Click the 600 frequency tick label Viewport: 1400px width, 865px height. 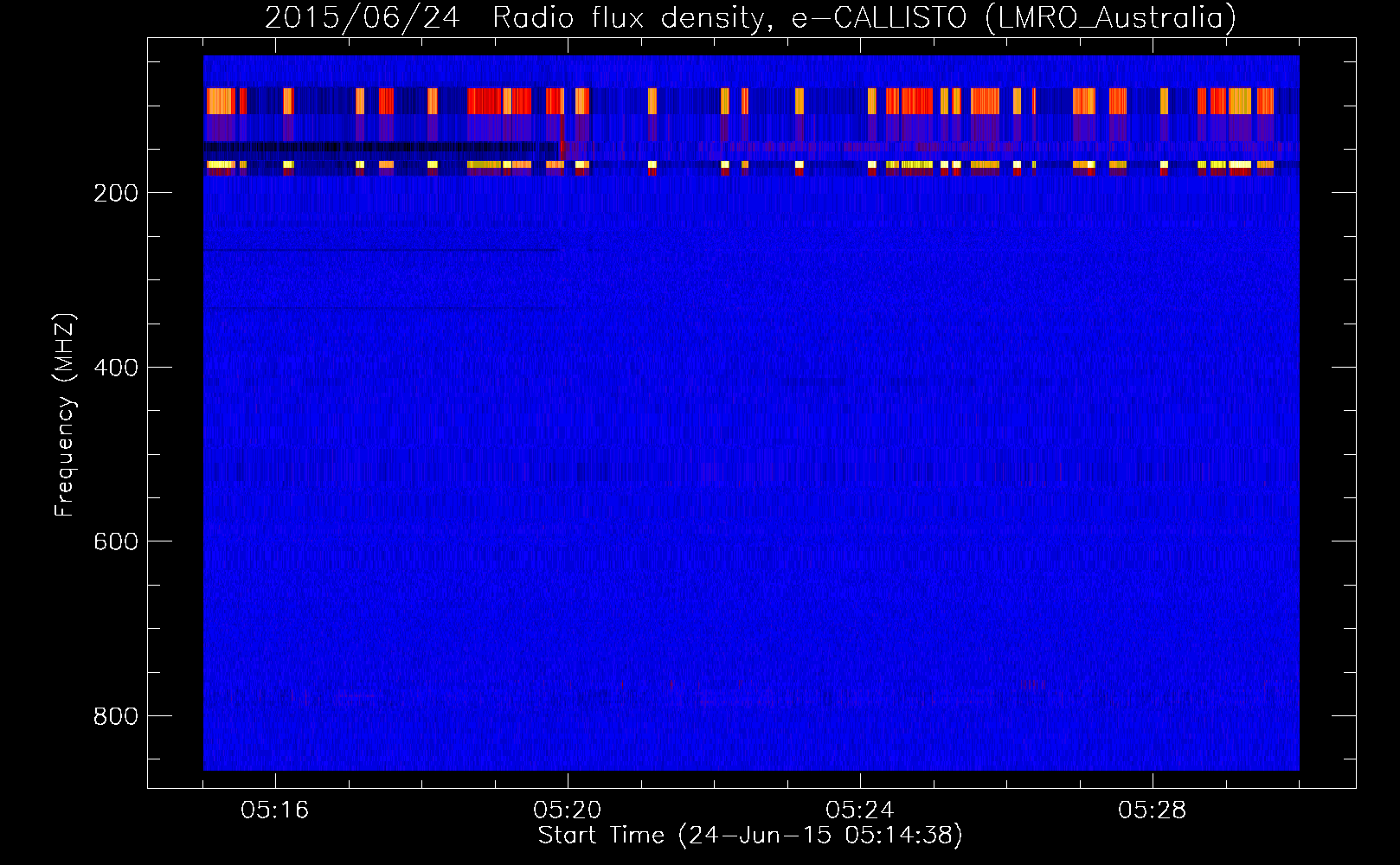coord(115,541)
